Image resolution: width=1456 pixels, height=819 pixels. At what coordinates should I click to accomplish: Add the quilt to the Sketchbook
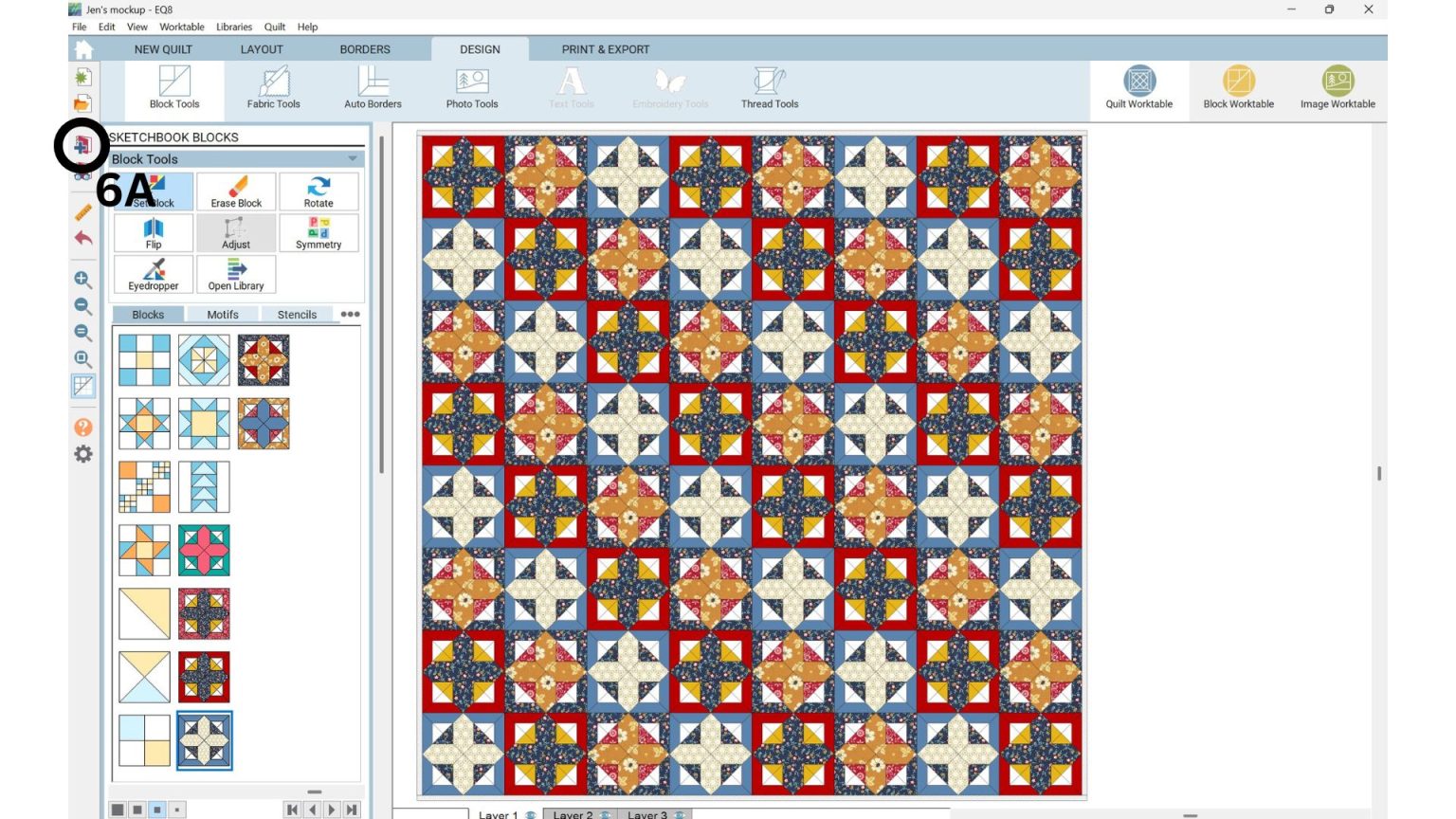point(83,147)
